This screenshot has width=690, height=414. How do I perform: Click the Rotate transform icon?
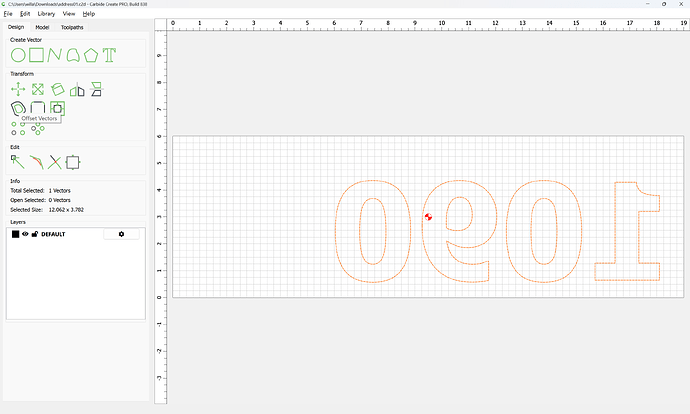click(x=57, y=89)
